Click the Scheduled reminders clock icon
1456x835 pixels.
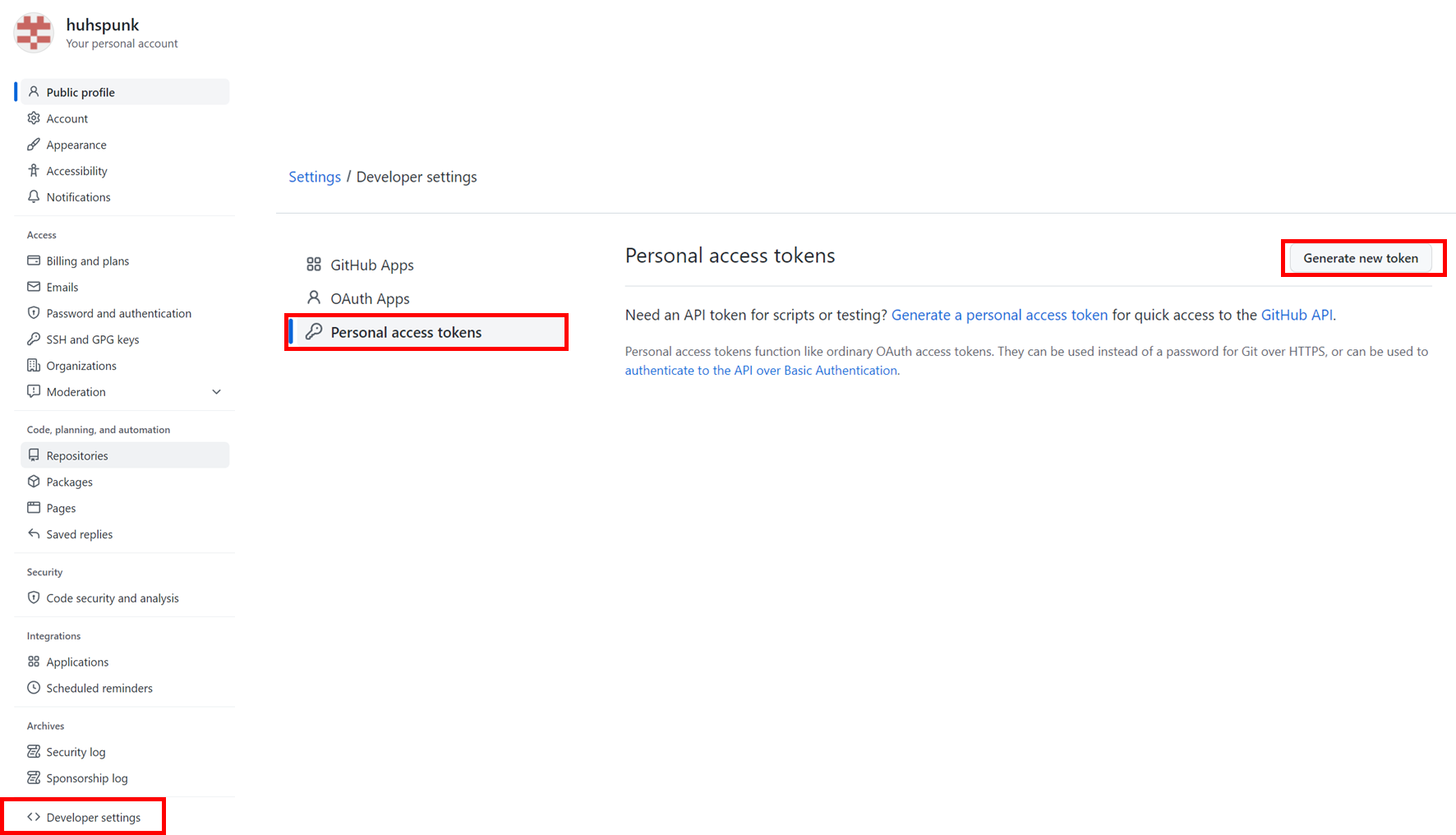34,688
